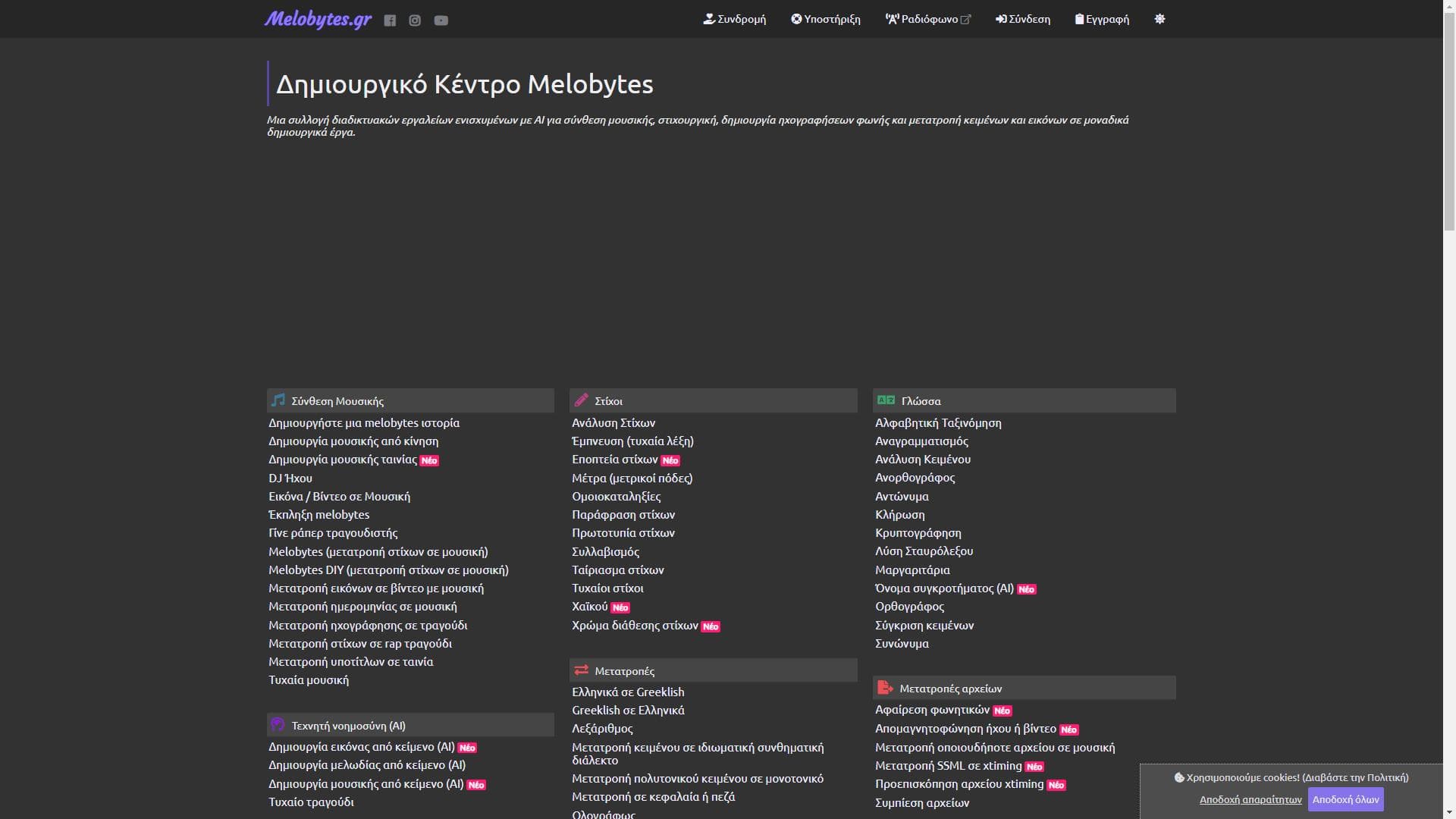Click the file icon next to Μετατροπές αρχείων
Viewport: 1456px width, 819px height.
(x=885, y=688)
